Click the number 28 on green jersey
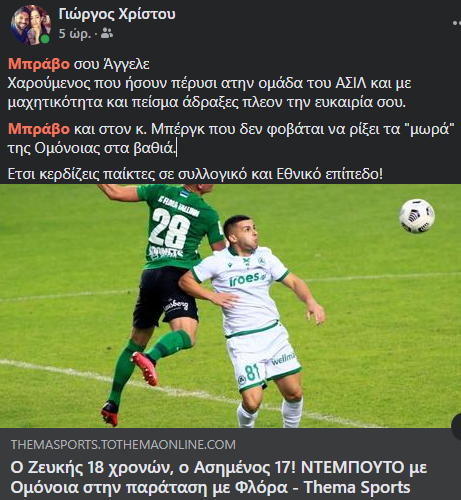 pyautogui.click(x=170, y=228)
